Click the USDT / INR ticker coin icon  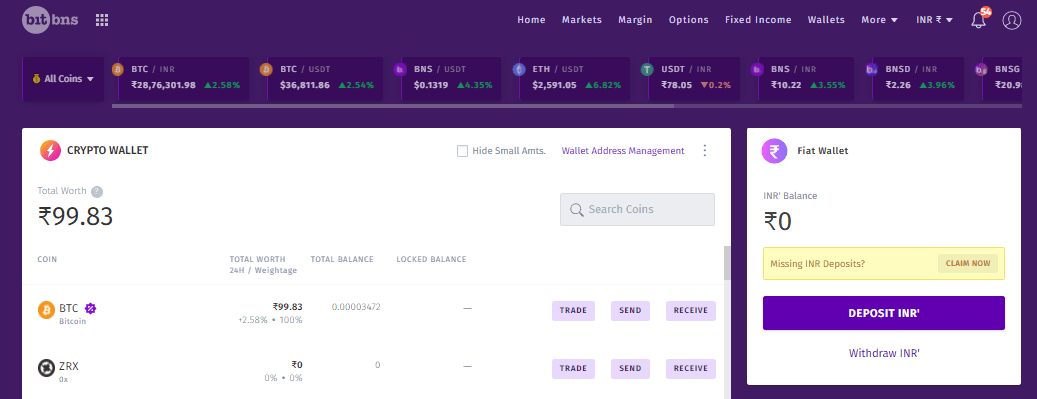(647, 69)
